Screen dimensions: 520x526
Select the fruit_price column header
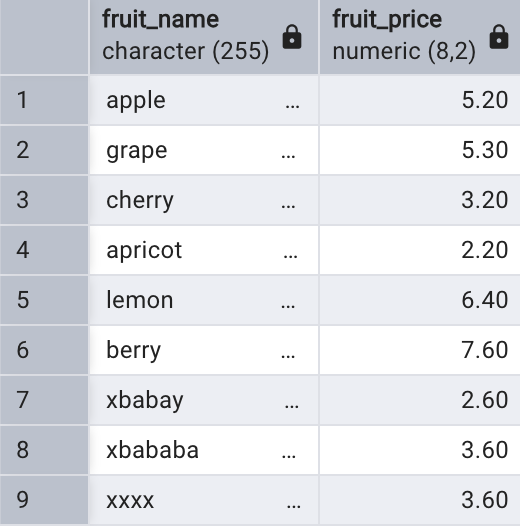coord(420,37)
